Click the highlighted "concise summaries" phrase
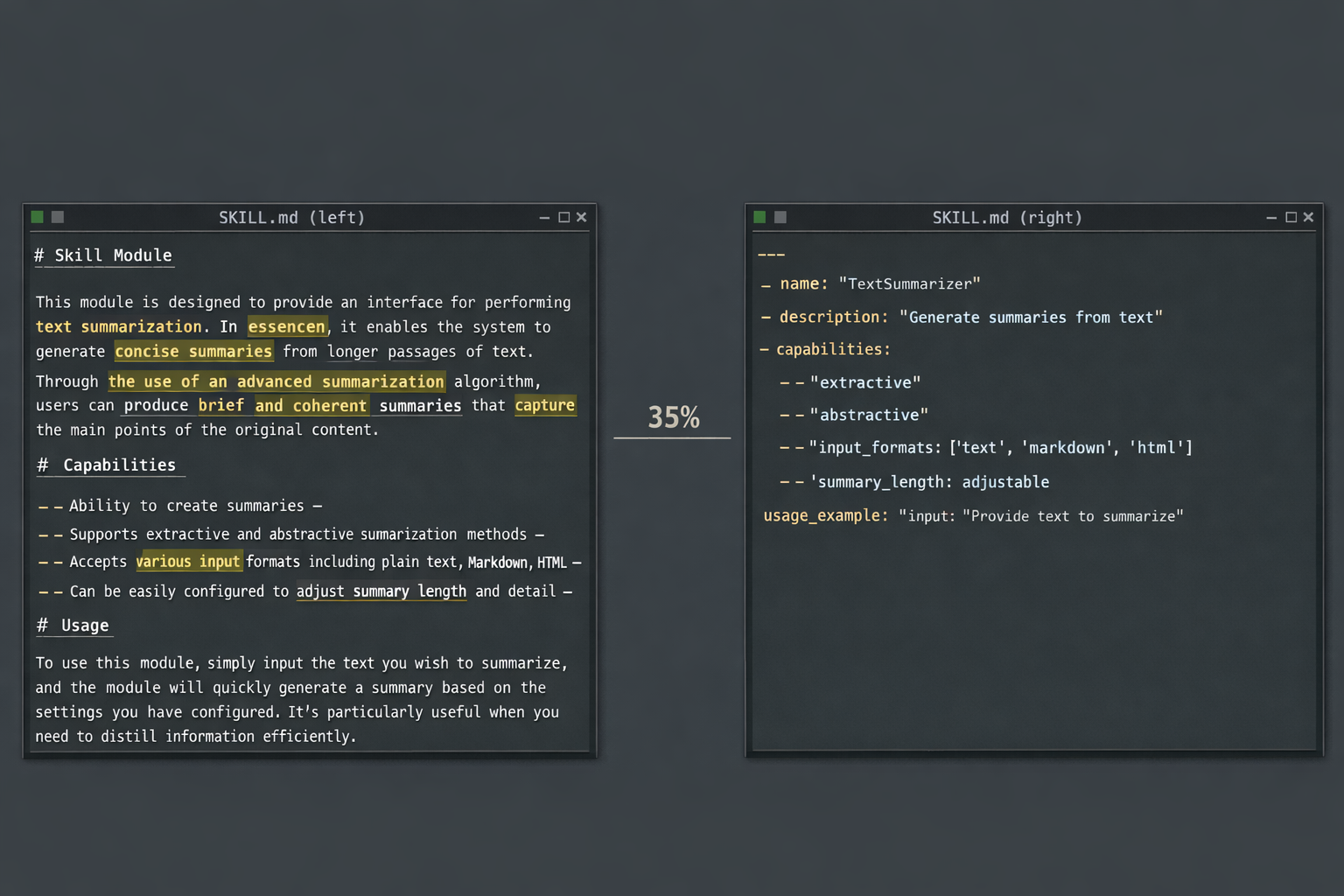 (x=193, y=352)
